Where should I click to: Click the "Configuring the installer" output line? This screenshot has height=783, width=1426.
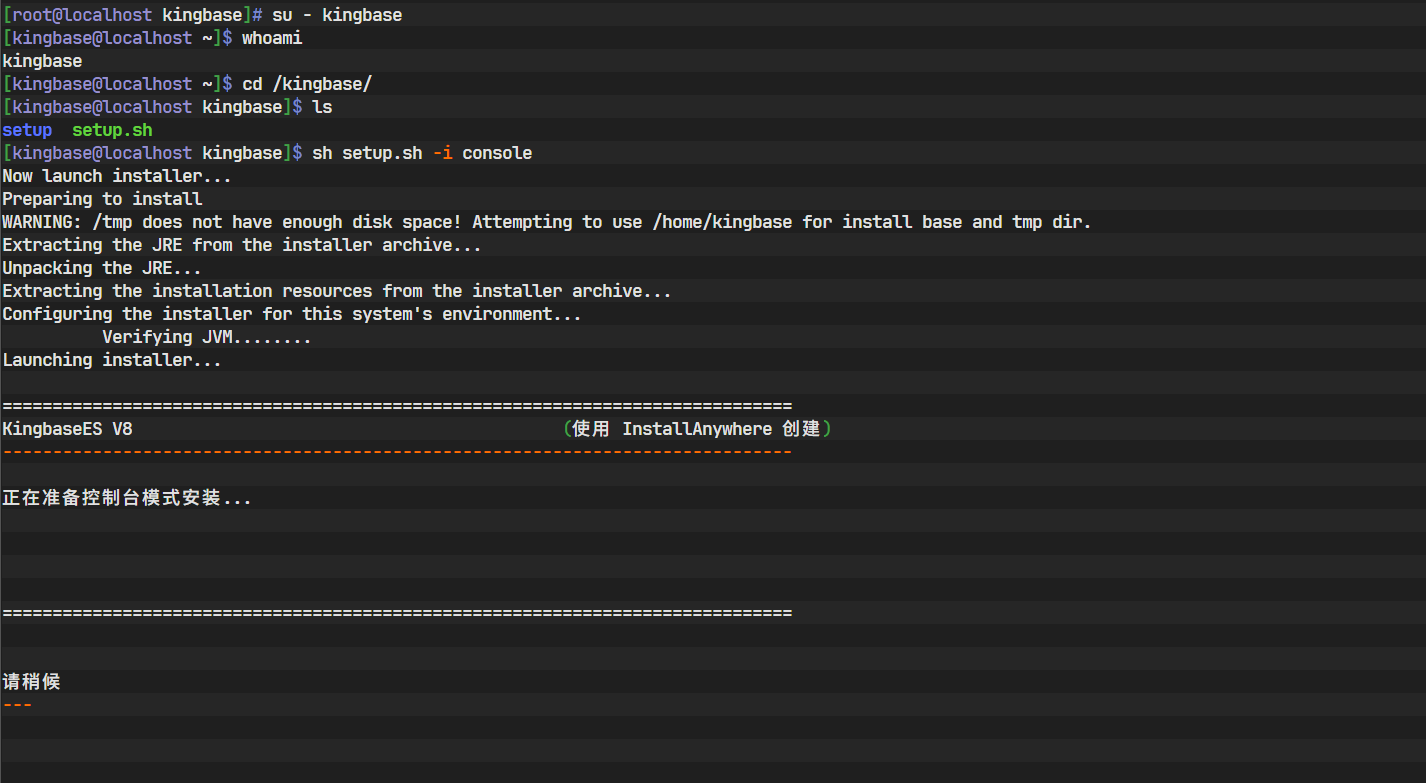click(291, 314)
